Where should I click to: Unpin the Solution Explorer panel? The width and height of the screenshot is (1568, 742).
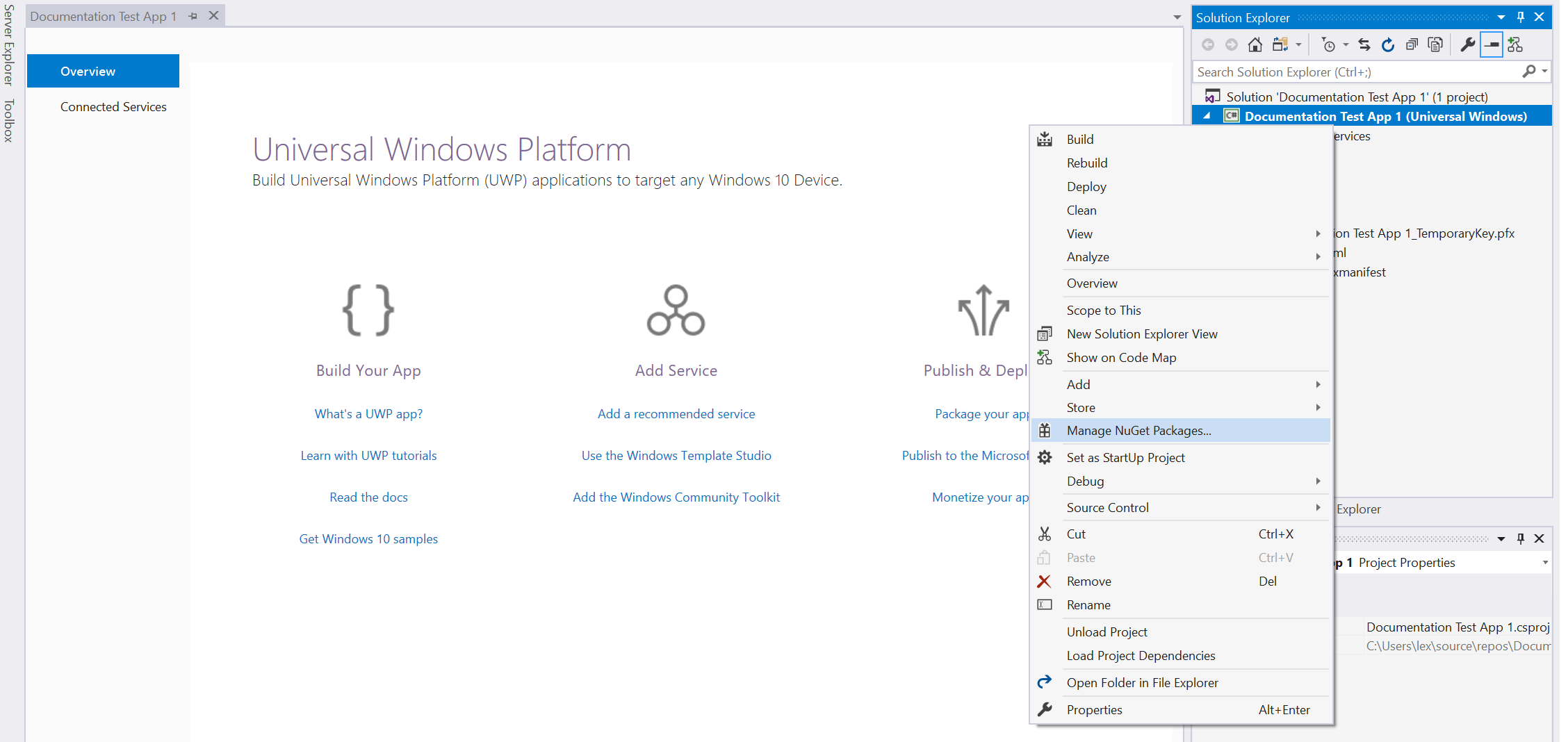1521,17
